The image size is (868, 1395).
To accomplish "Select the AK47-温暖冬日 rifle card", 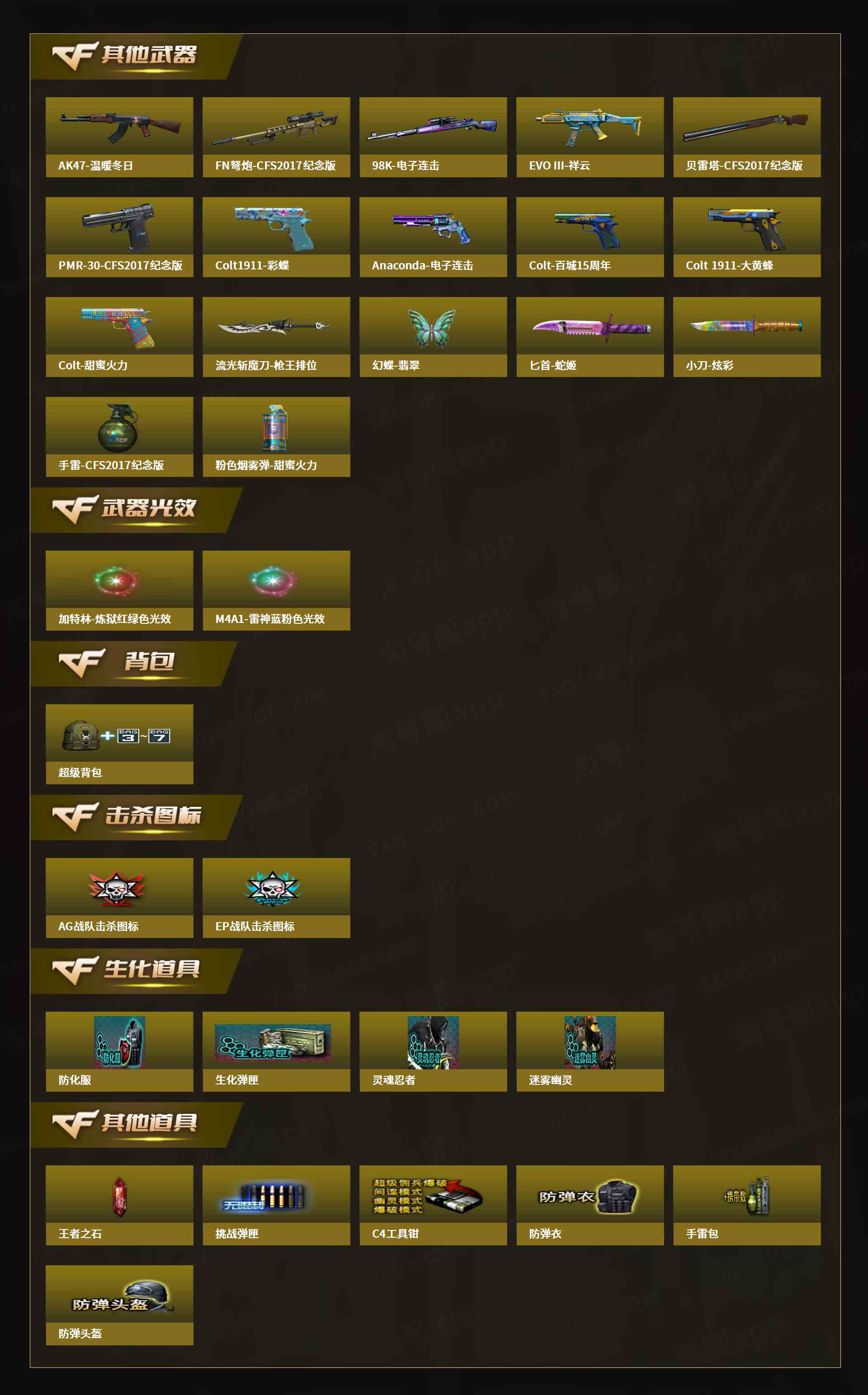I will (x=119, y=137).
